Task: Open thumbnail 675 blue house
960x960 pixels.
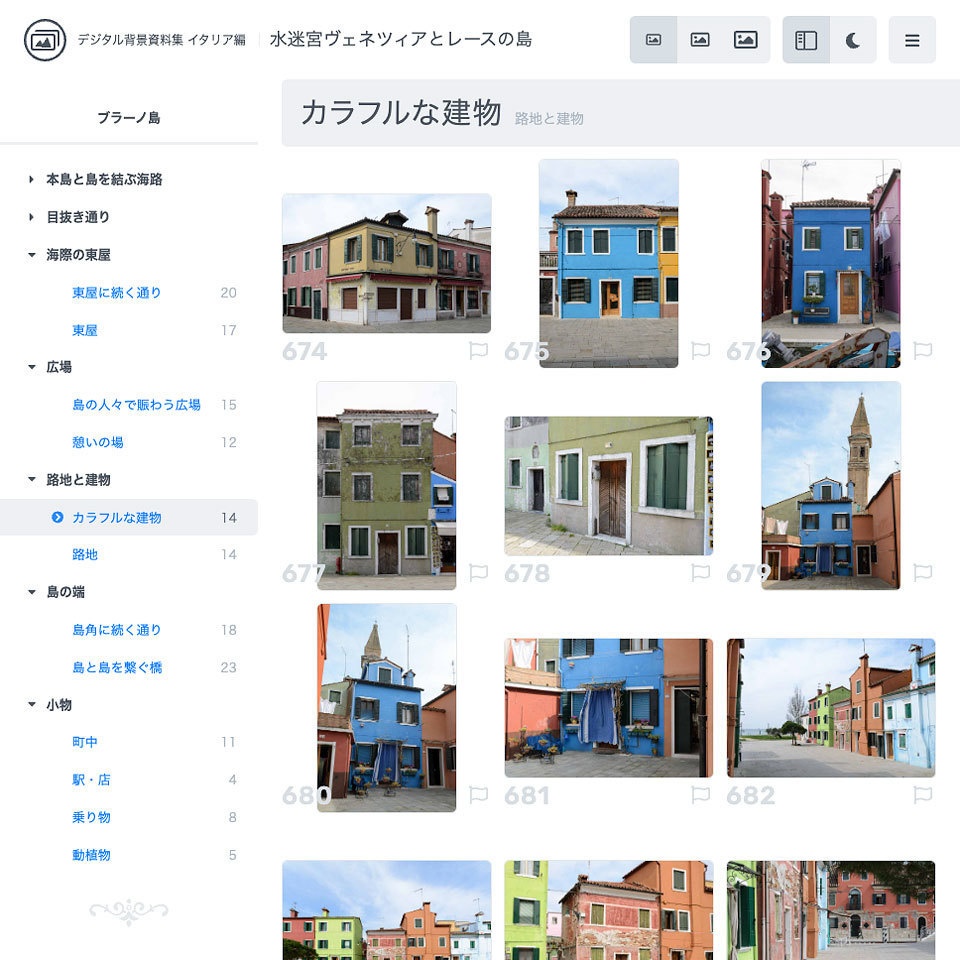Action: (x=609, y=263)
